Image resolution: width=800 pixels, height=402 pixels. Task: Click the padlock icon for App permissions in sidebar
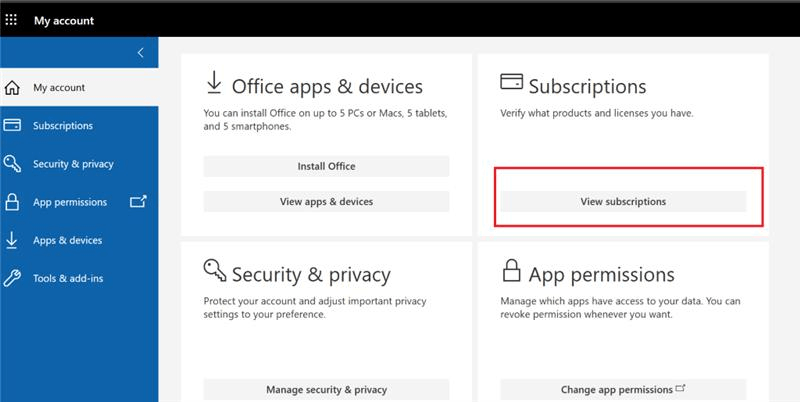[x=12, y=202]
